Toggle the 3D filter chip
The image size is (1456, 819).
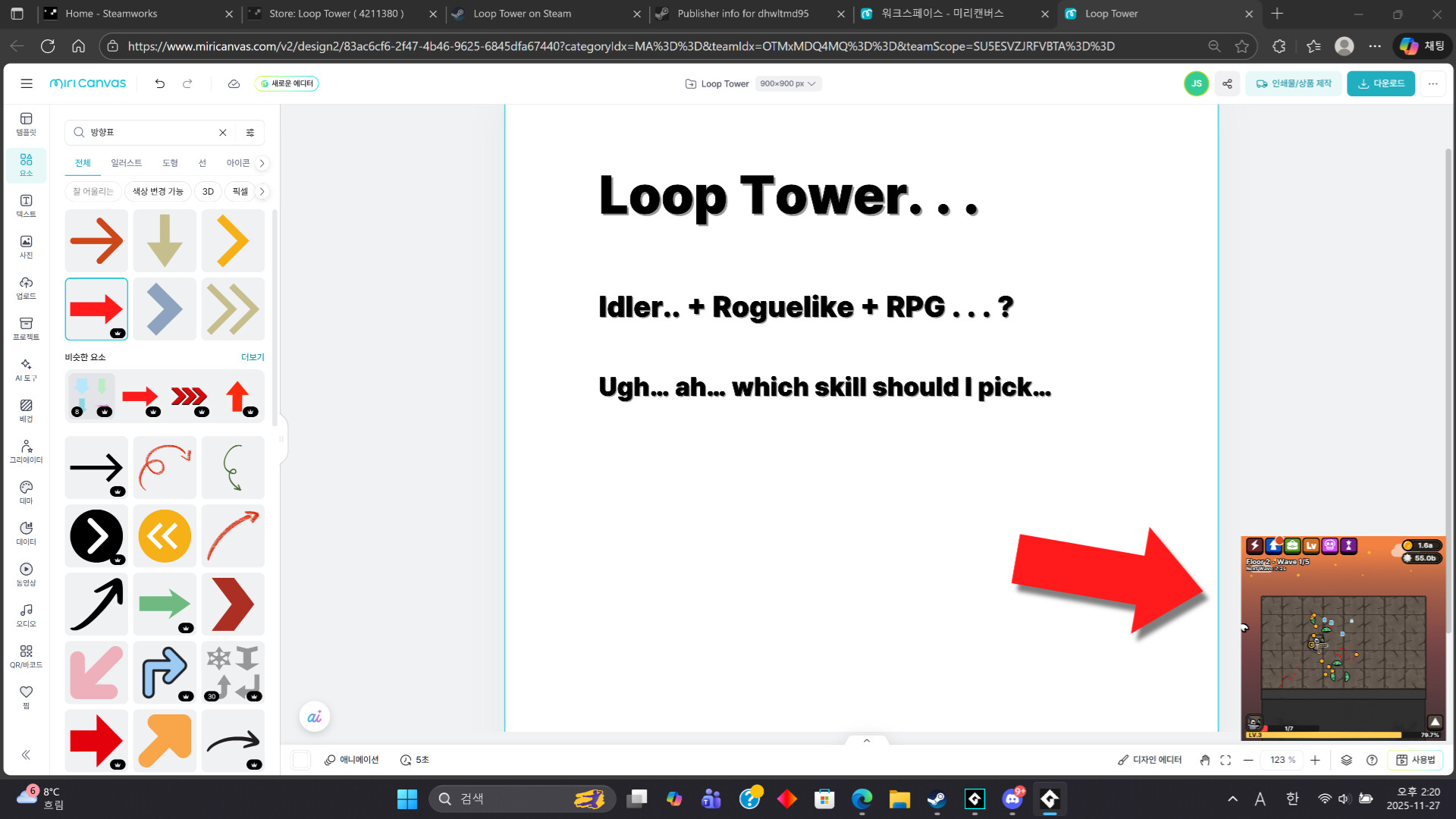click(x=208, y=191)
